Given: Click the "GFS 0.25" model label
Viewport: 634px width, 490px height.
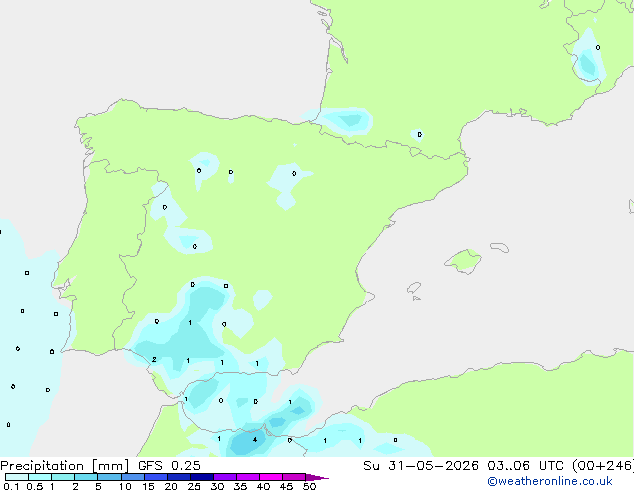Looking at the screenshot, I should (x=169, y=466).
